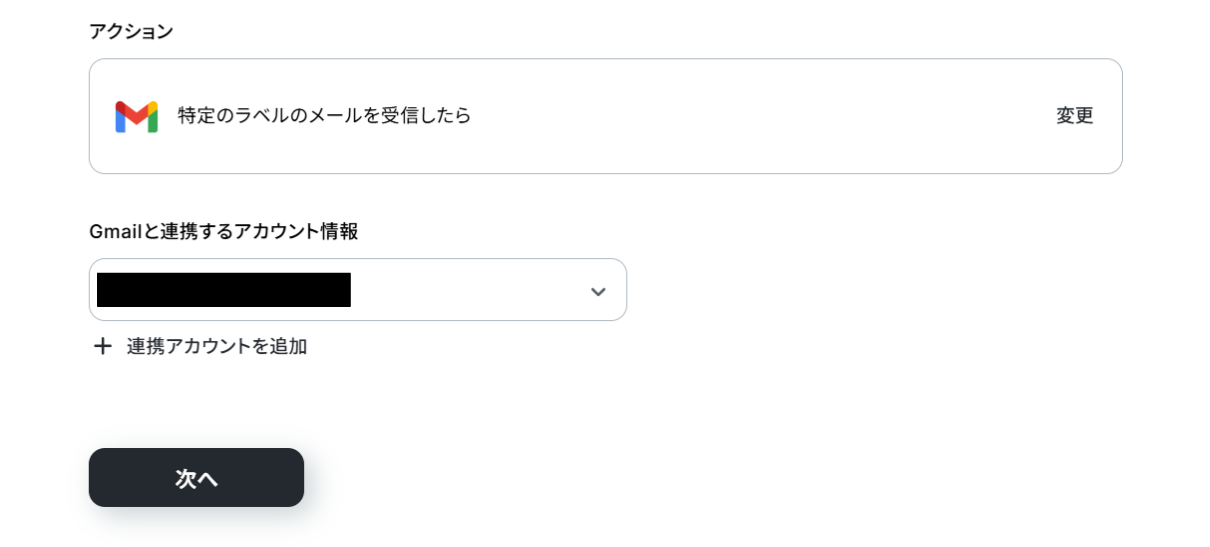Click the plus icon to add account
The image size is (1210, 547).
pos(102,346)
